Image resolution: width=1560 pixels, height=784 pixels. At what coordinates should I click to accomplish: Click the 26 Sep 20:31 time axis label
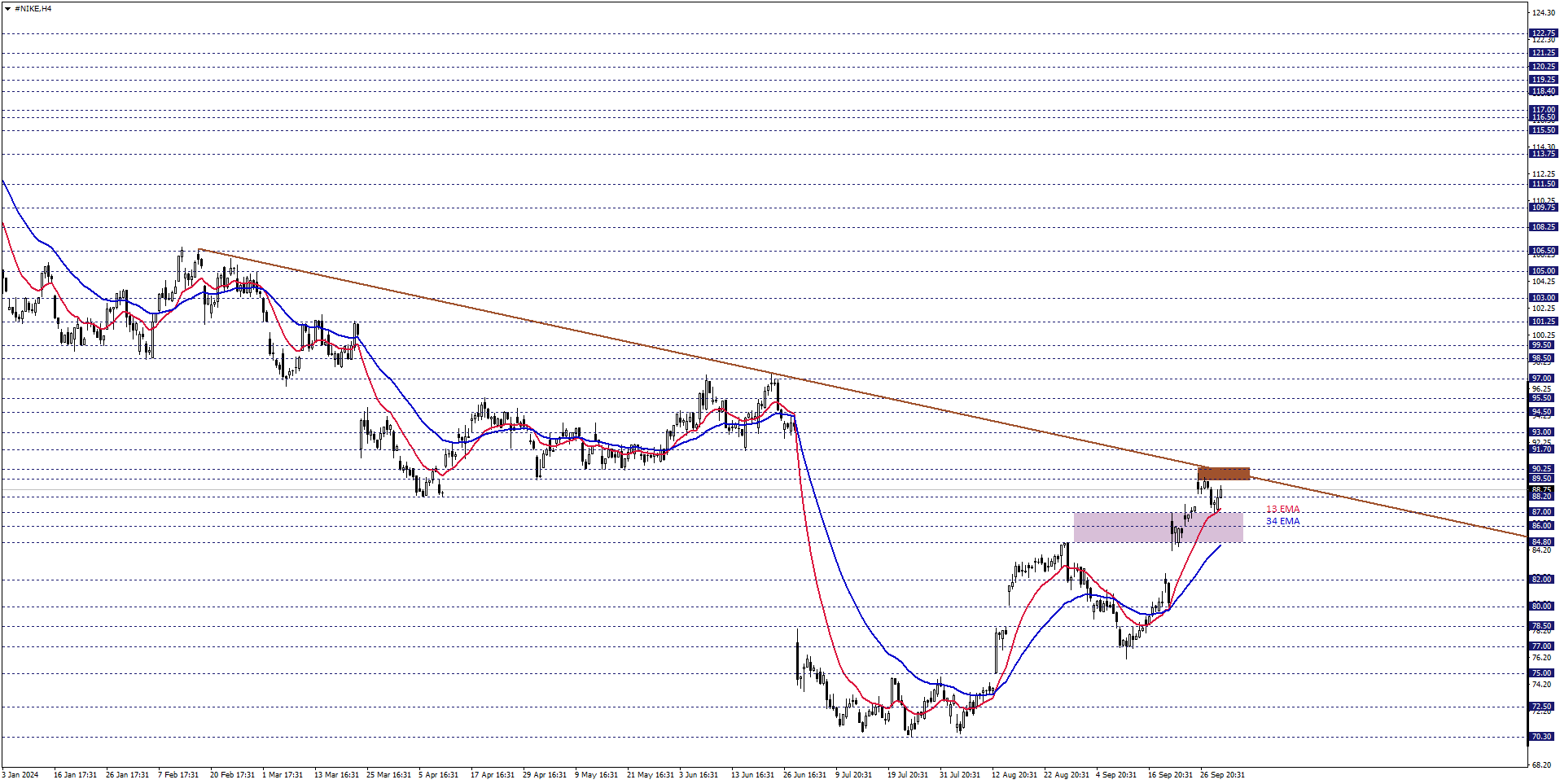[x=1222, y=775]
